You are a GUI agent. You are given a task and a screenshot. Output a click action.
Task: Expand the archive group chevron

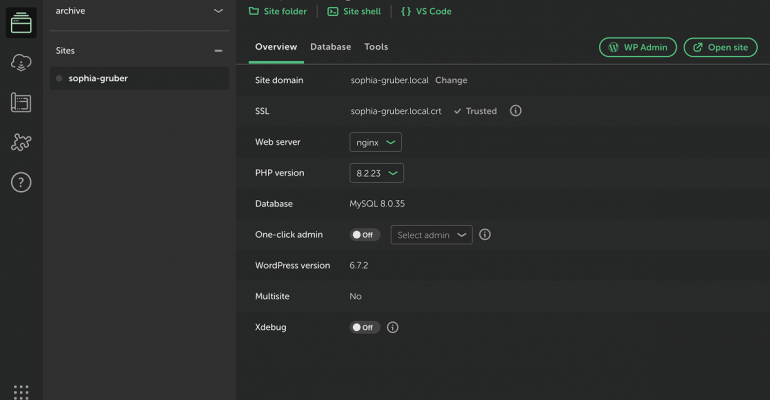[218, 11]
